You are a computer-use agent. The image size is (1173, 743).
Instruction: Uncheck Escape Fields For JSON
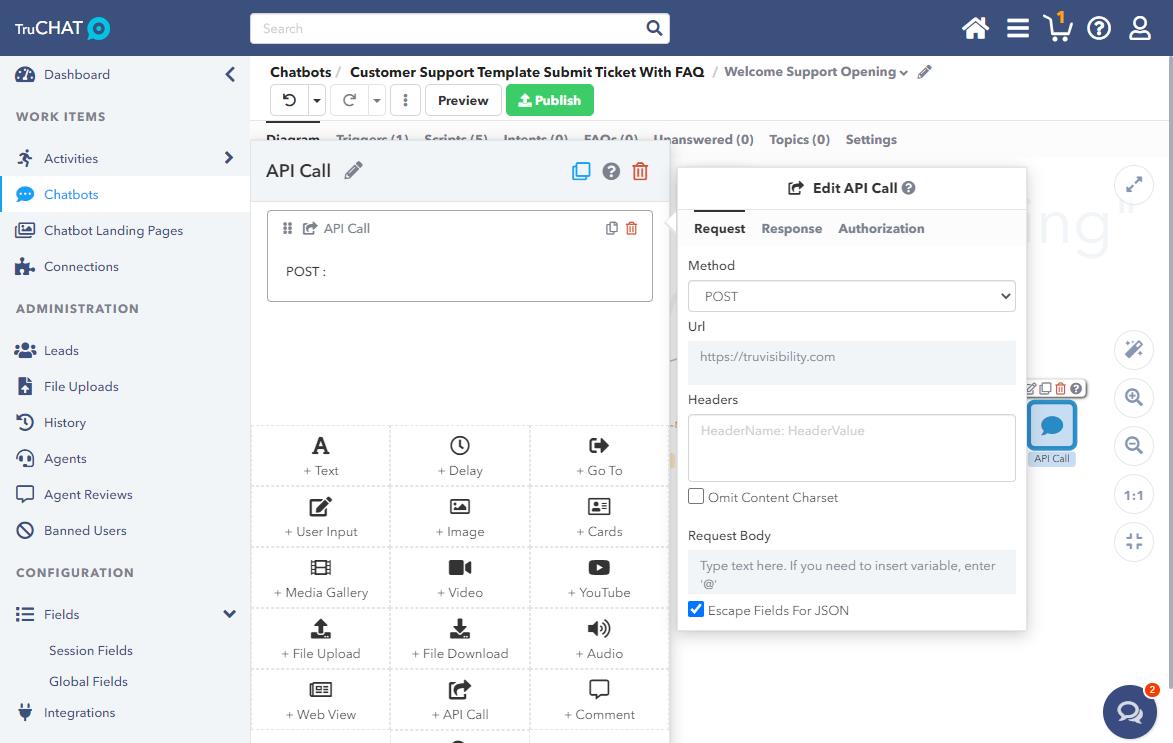[x=696, y=609]
